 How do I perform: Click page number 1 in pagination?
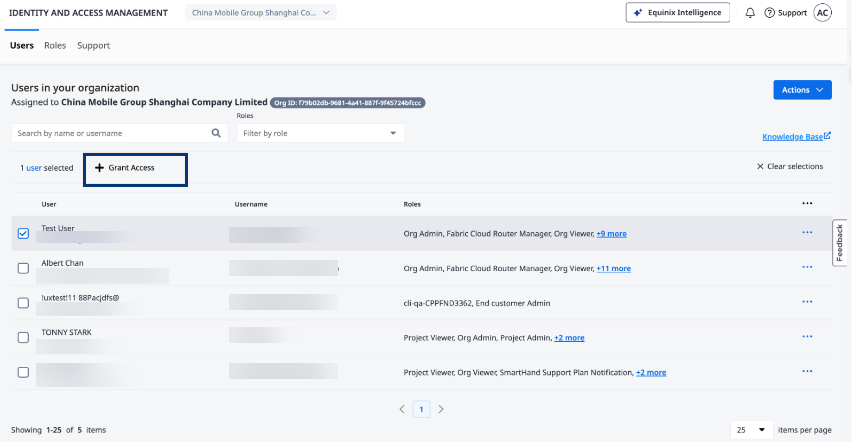coord(422,409)
